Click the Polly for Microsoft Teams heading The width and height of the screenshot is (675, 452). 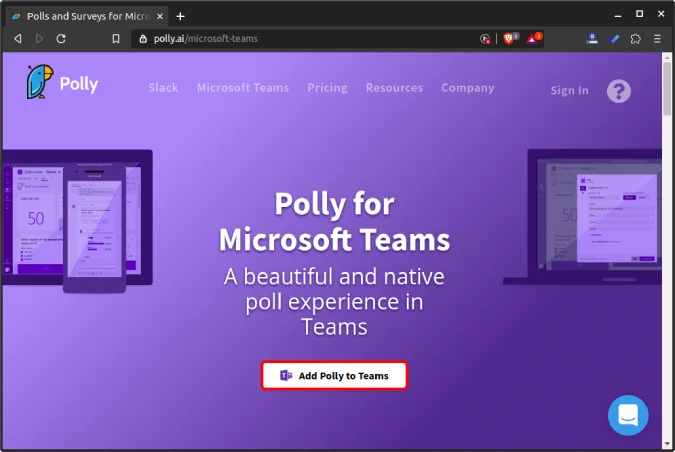[x=334, y=221]
